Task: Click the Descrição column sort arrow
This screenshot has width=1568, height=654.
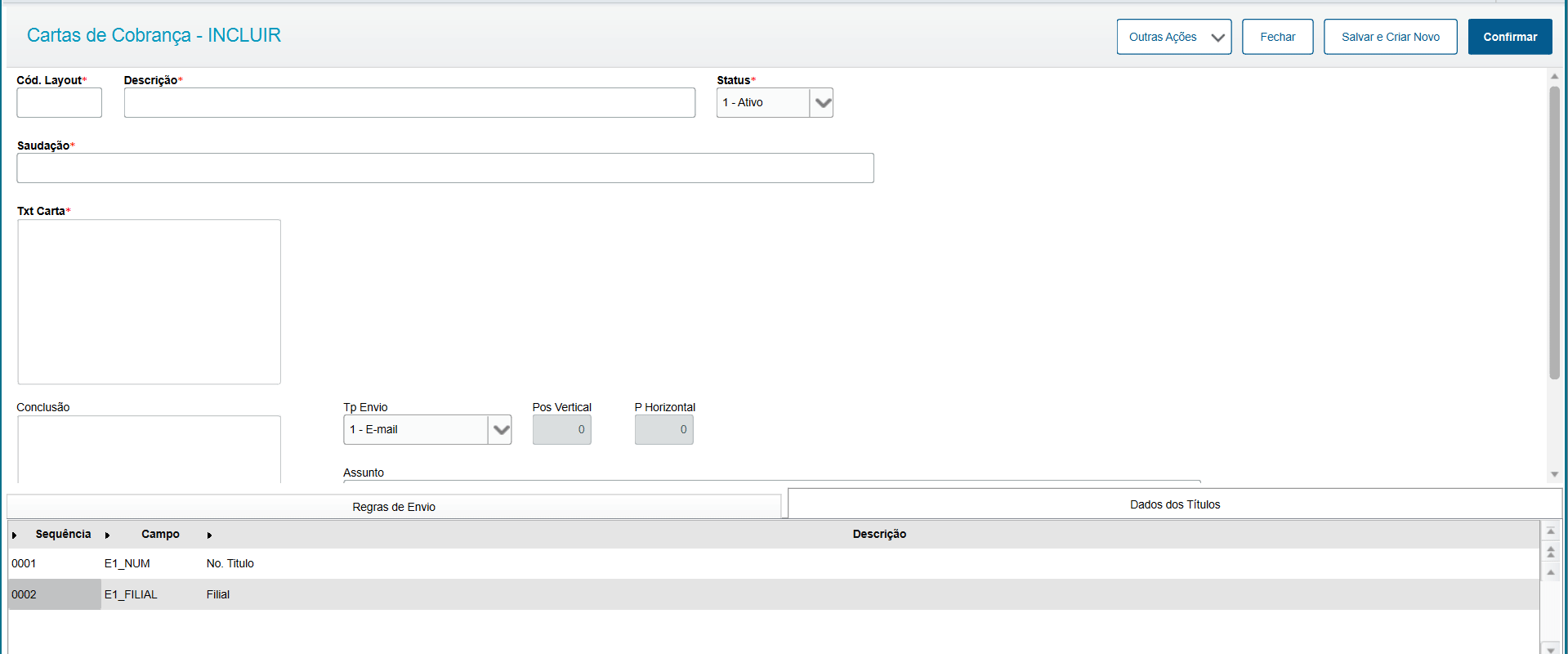Action: (x=209, y=535)
